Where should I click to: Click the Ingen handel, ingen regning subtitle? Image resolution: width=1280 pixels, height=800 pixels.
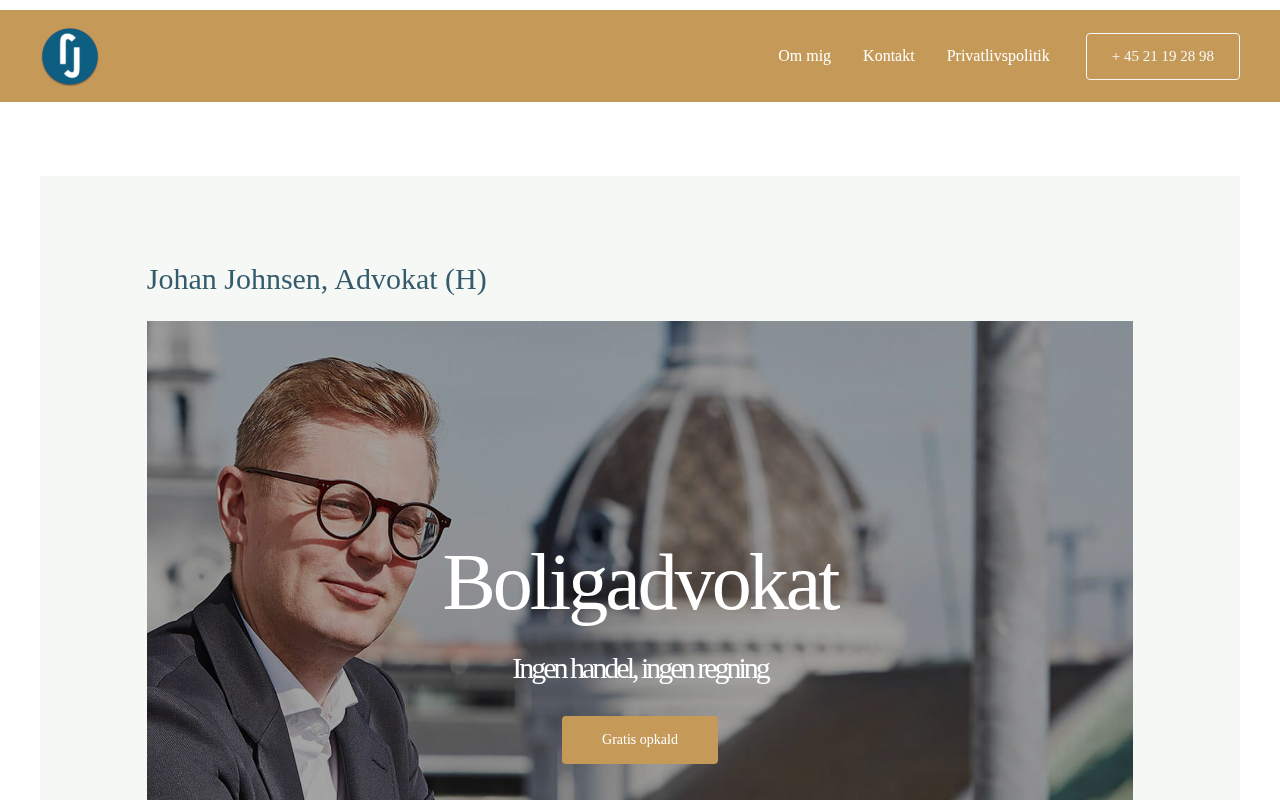tap(640, 668)
